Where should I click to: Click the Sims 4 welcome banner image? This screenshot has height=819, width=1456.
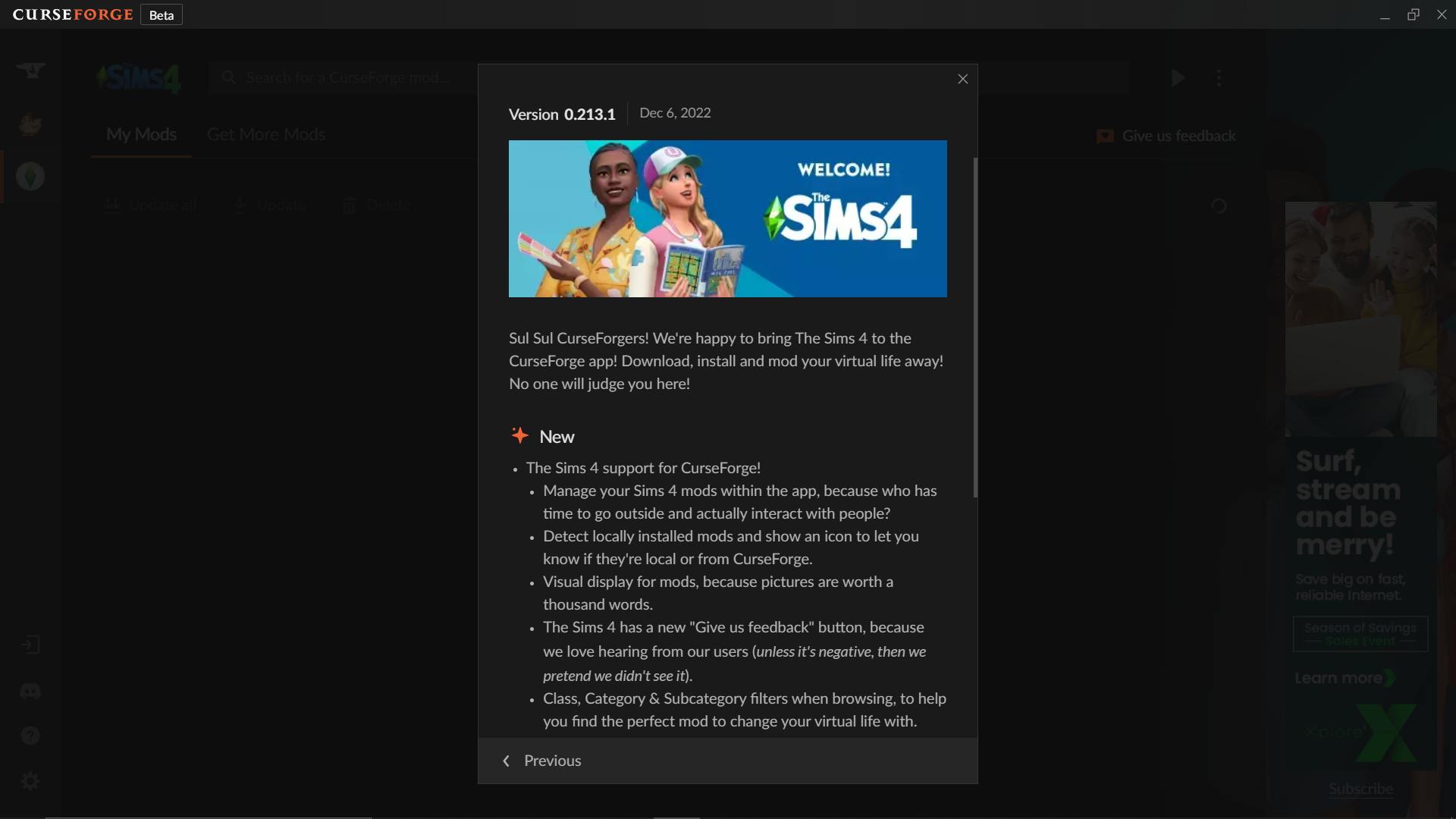[727, 218]
